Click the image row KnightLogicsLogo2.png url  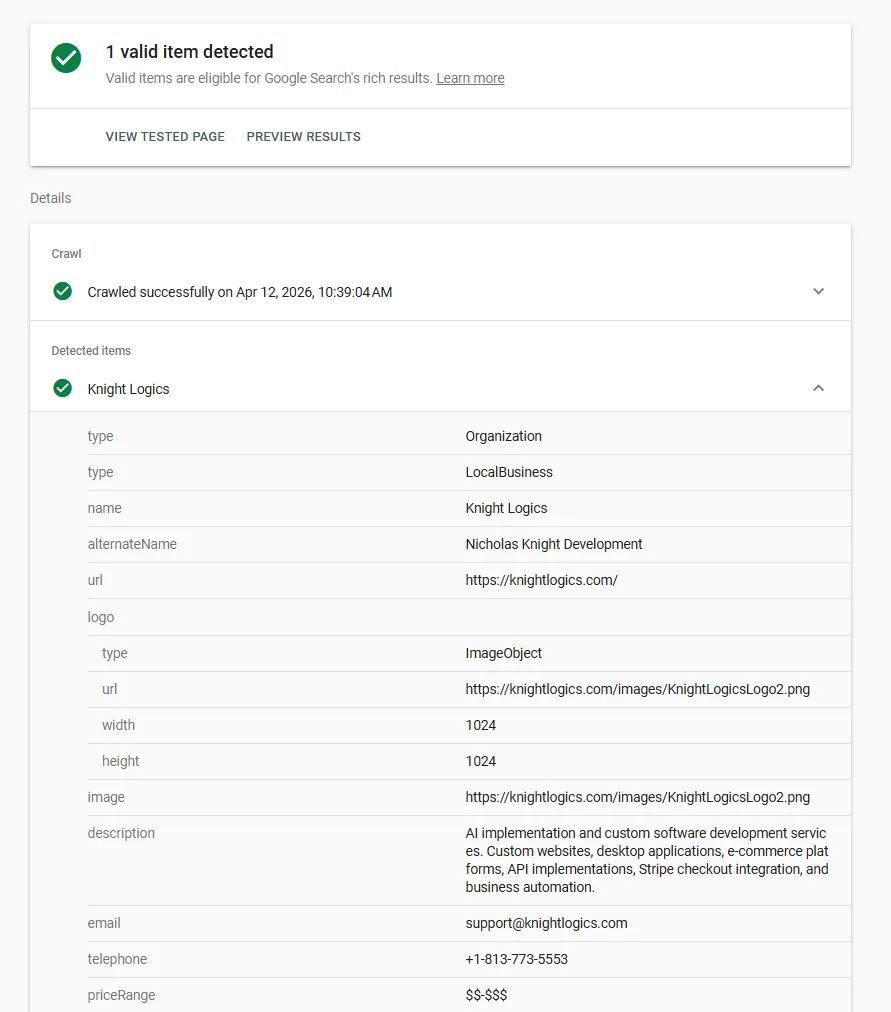637,798
